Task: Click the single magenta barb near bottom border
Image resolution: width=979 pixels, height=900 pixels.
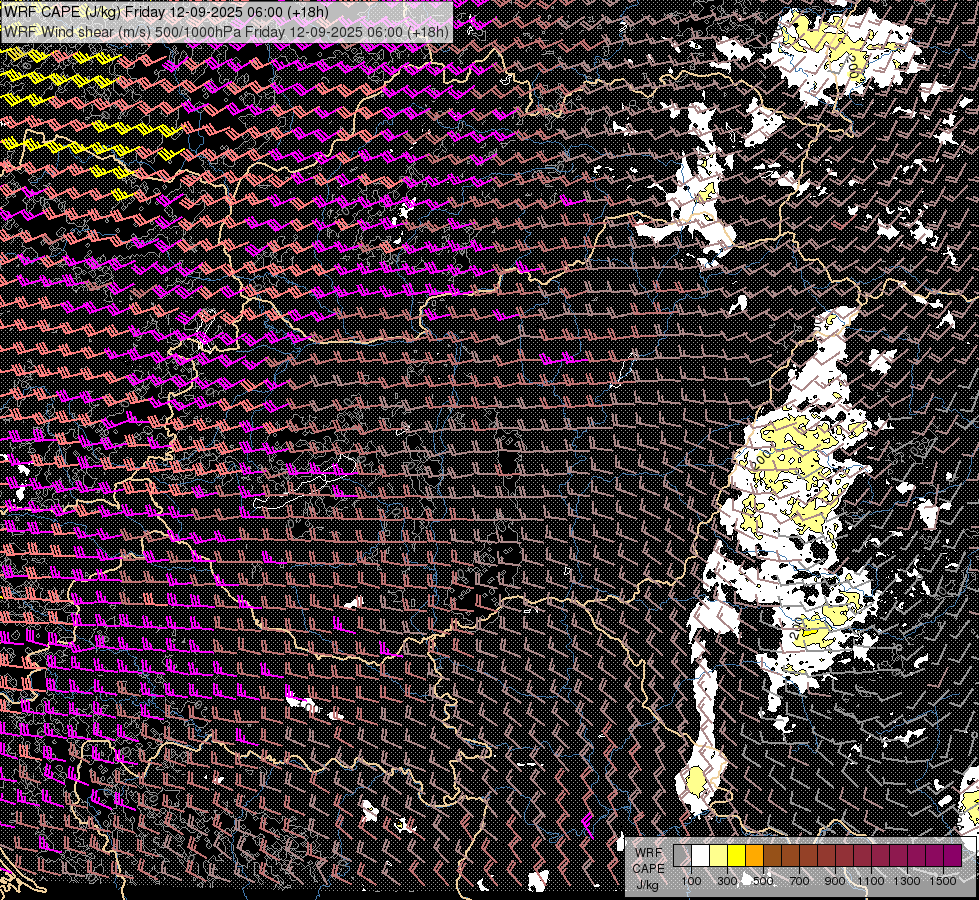Action: (x=588, y=824)
